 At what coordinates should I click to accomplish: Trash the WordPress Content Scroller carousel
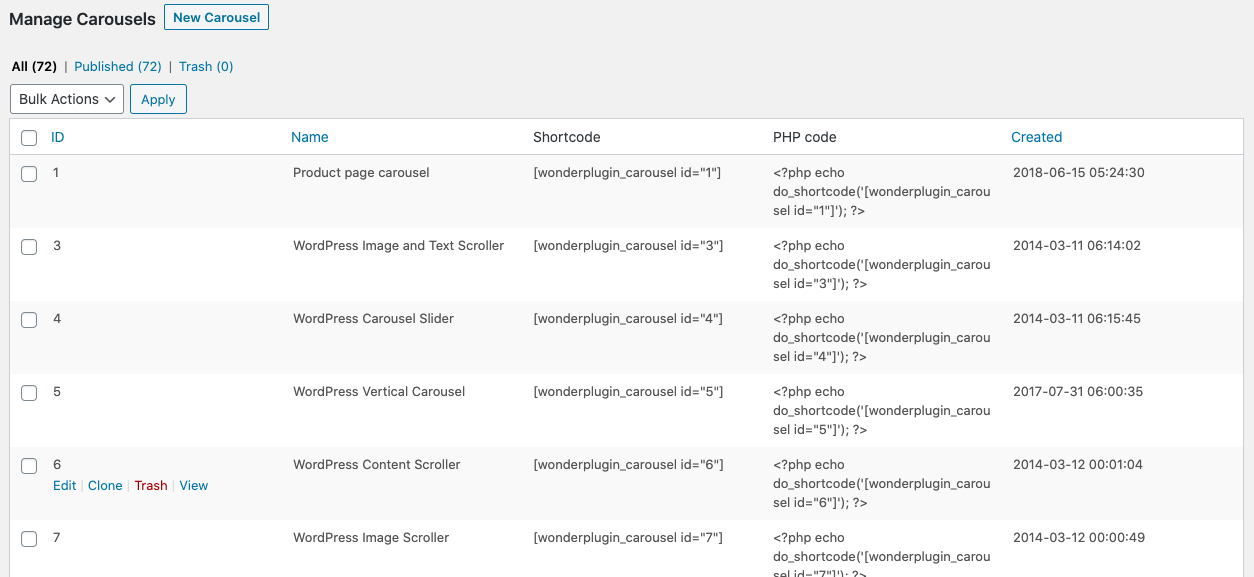(x=151, y=486)
